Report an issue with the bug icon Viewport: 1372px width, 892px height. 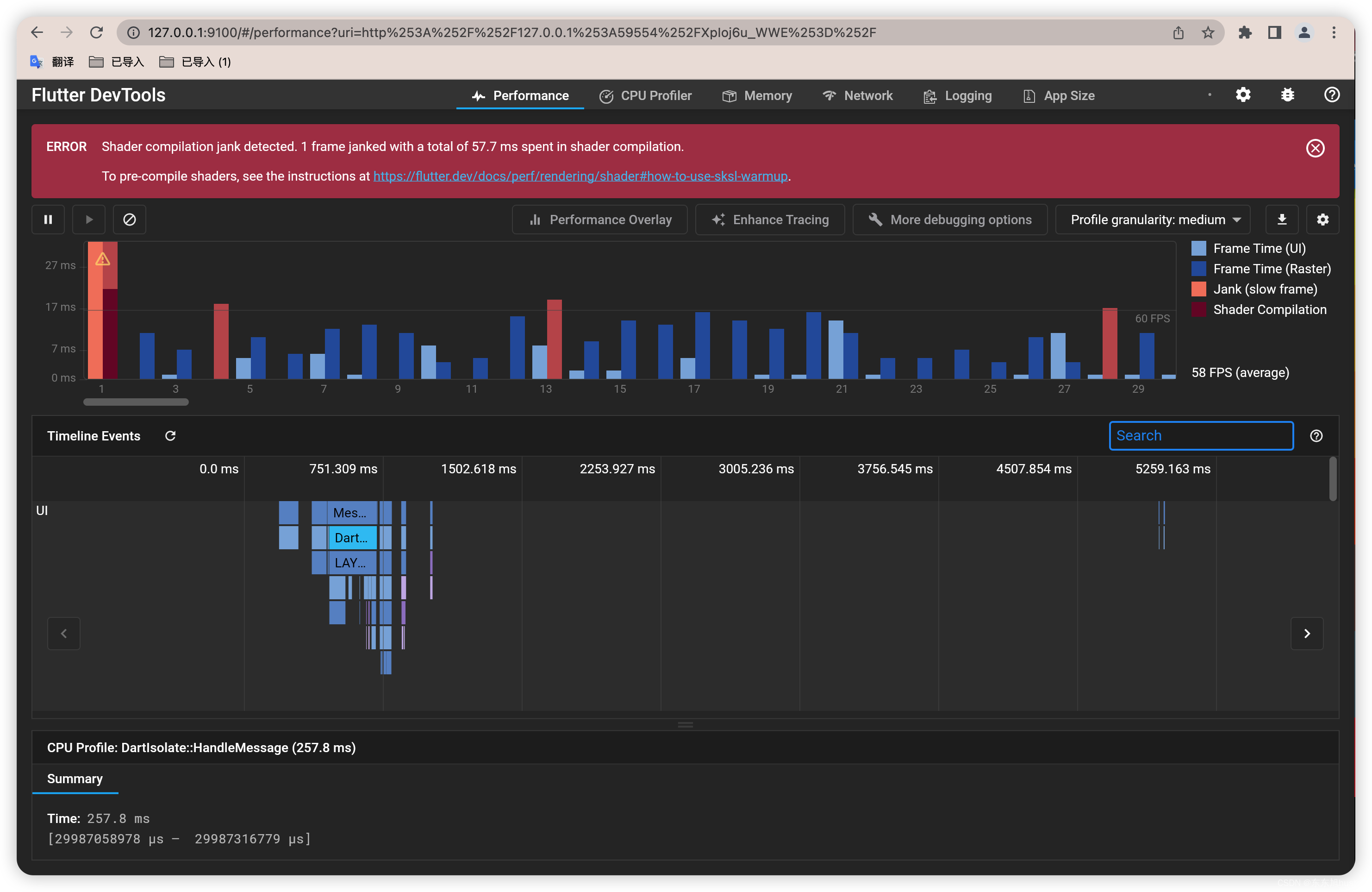coord(1287,94)
